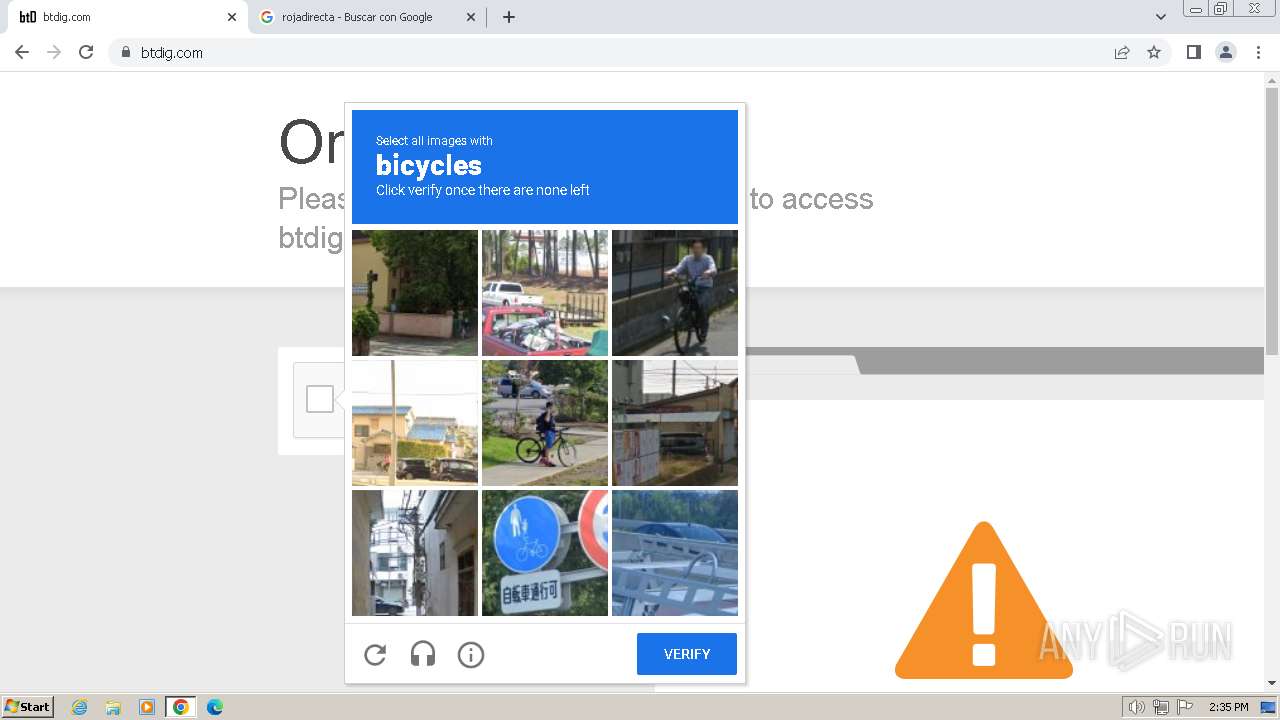The image size is (1280, 720).
Task: Toggle the browser side panel
Action: pyautogui.click(x=1193, y=52)
